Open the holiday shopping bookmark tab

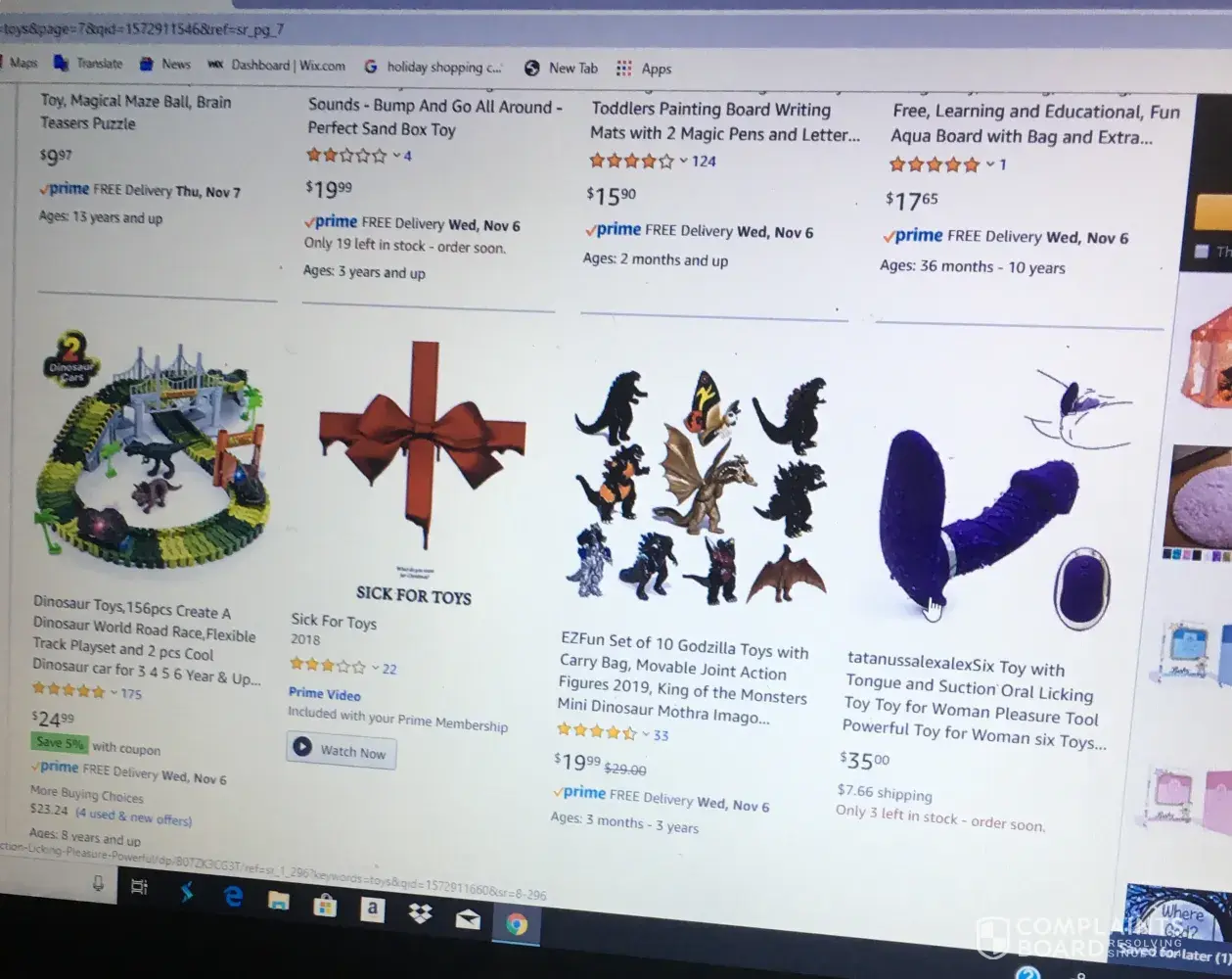(433, 67)
